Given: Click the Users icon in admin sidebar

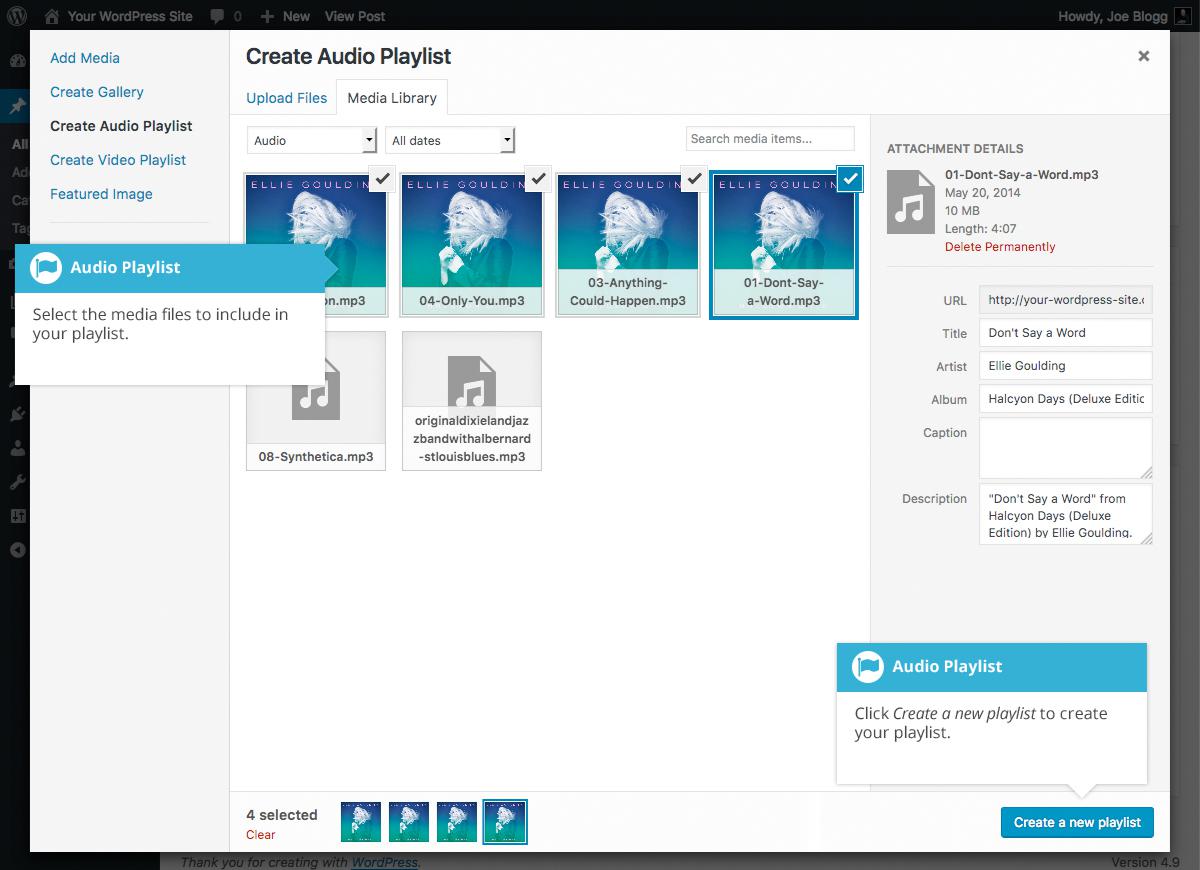Looking at the screenshot, I should [x=17, y=449].
